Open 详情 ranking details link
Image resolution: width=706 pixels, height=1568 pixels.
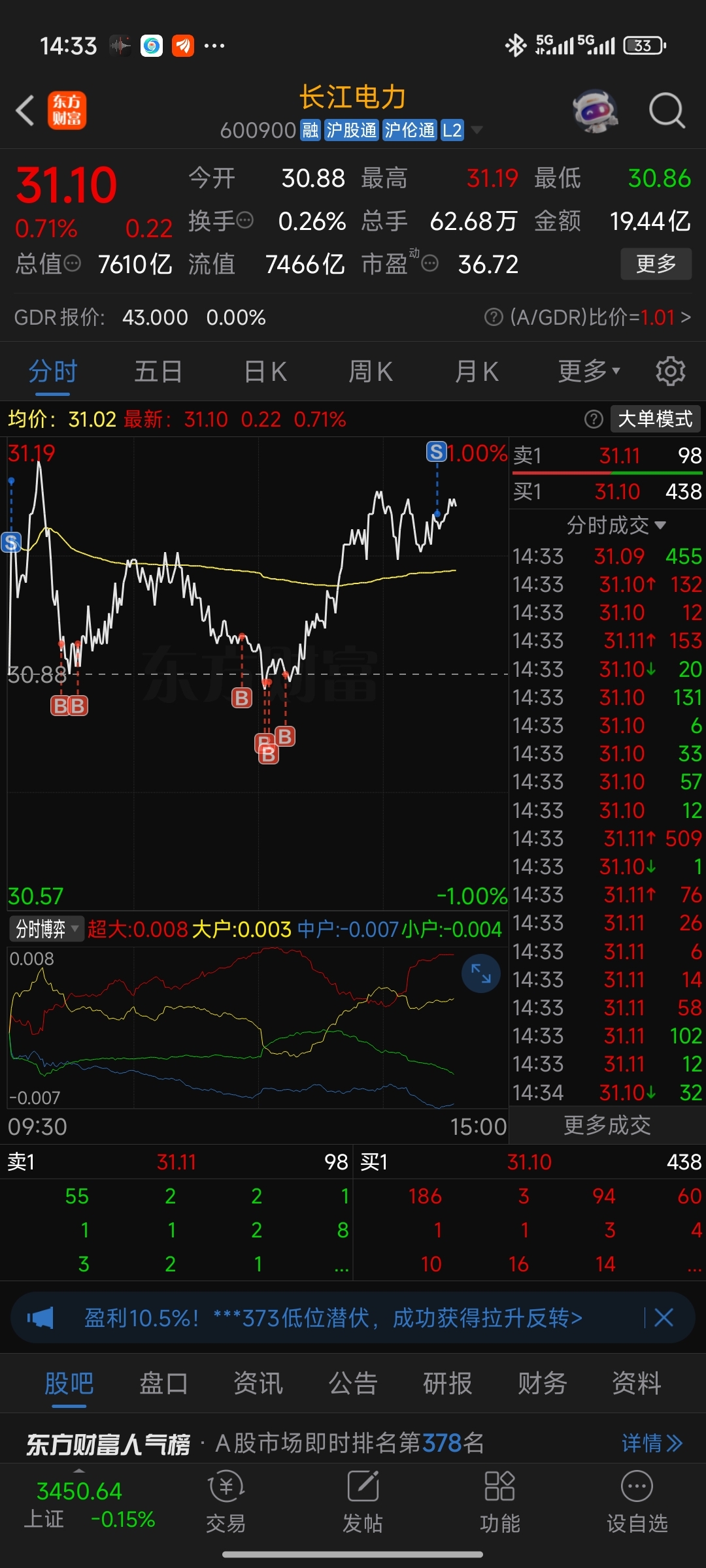[652, 1443]
